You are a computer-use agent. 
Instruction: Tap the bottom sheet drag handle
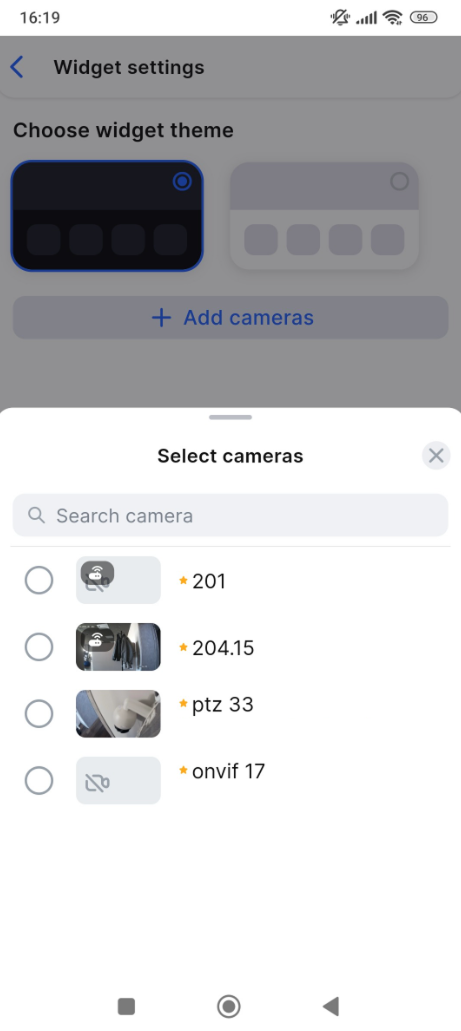[231, 417]
